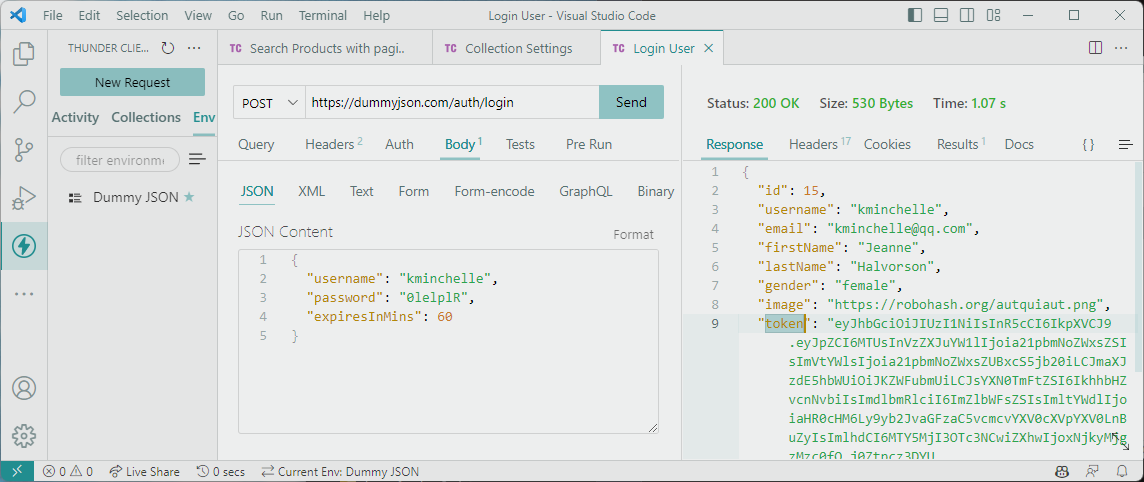Select the Thunder Client lightning icon
The image size is (1144, 482).
tap(23, 246)
